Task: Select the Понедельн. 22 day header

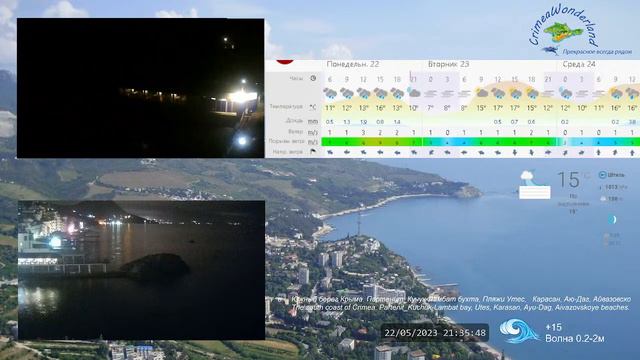Action: click(353, 64)
